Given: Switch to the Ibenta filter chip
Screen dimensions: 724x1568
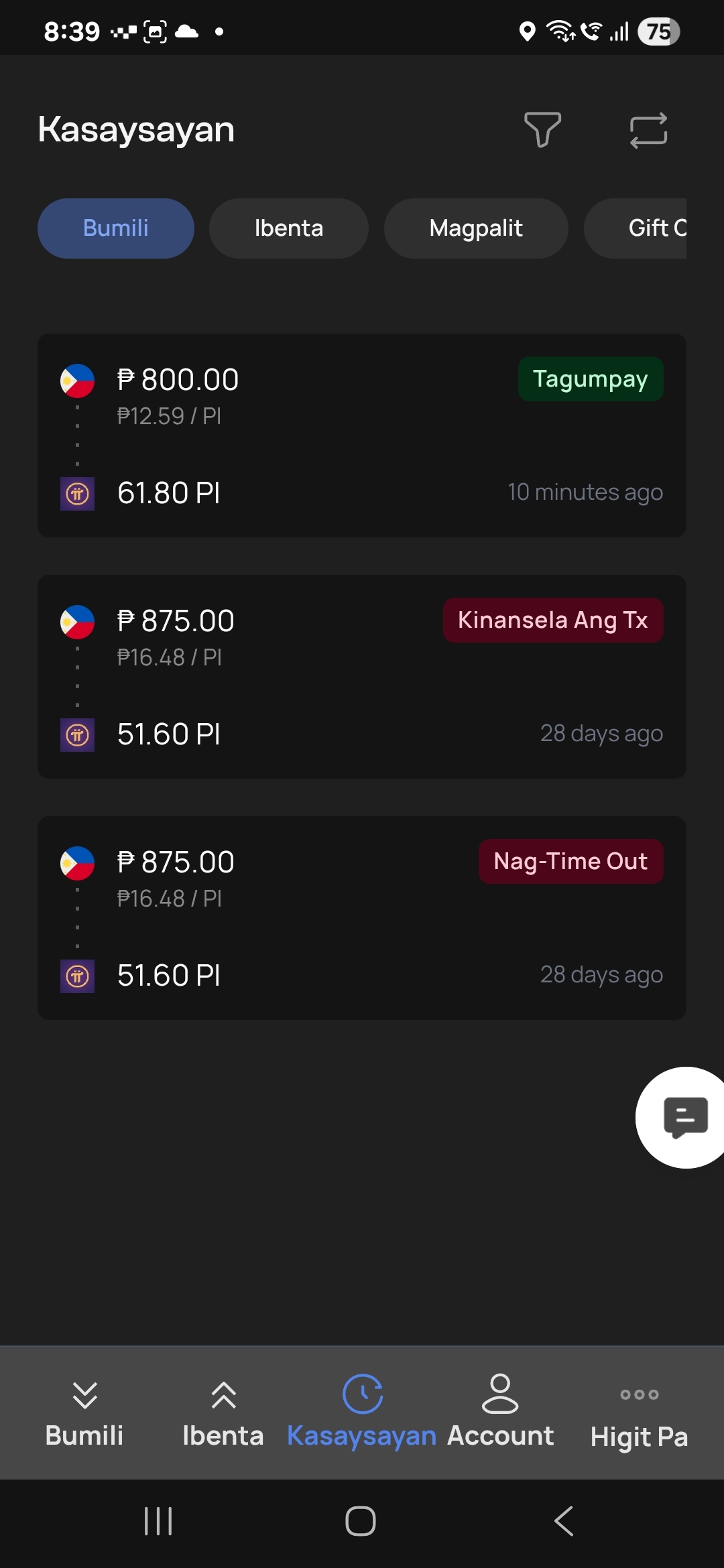Looking at the screenshot, I should [289, 228].
